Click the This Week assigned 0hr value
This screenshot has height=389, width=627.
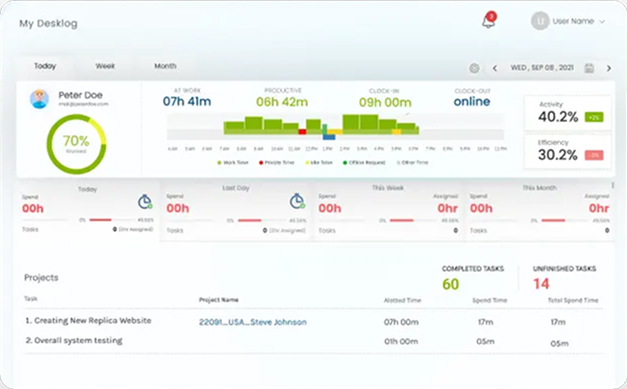[x=447, y=208]
